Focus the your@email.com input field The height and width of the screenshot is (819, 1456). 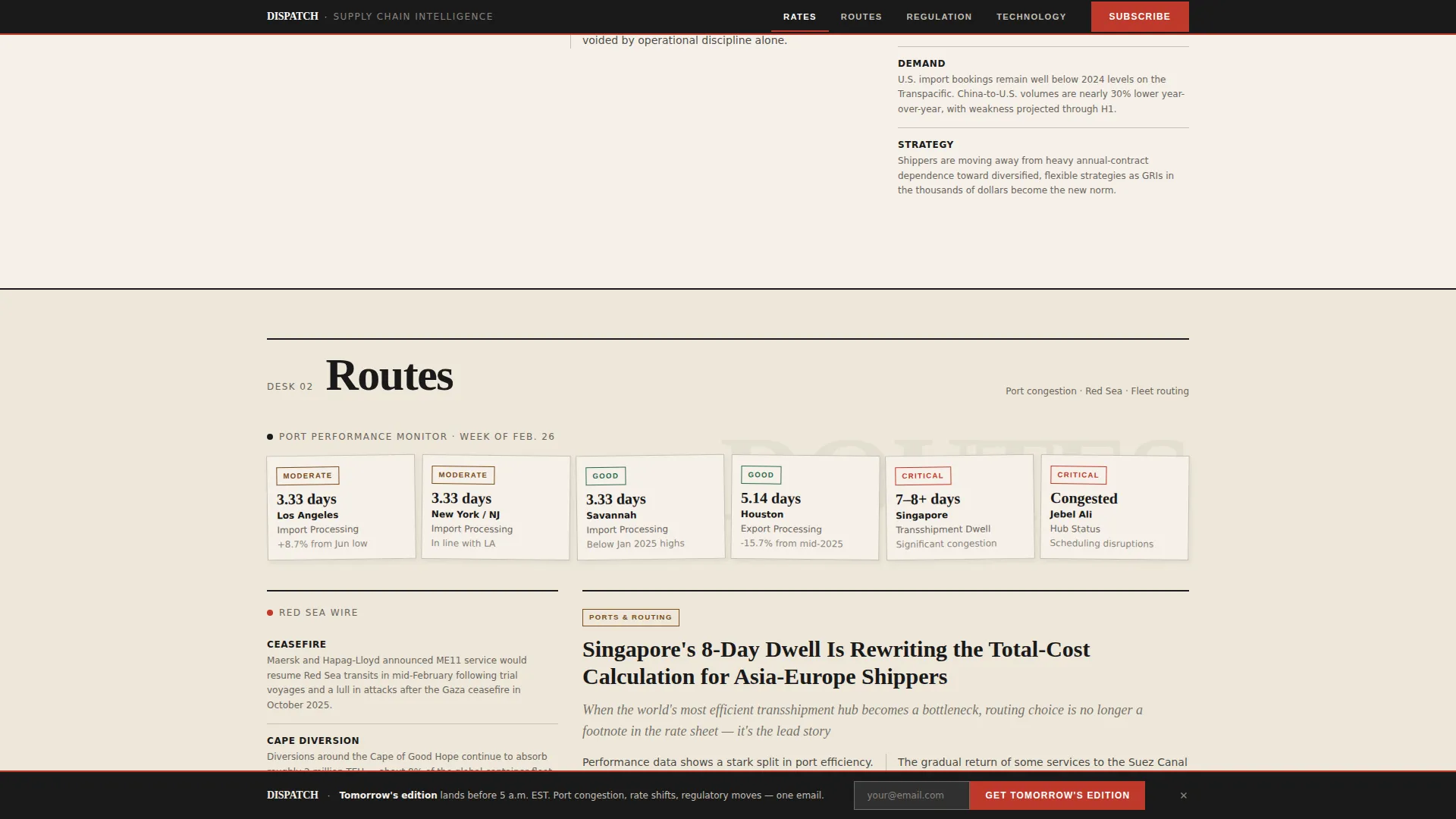click(x=911, y=795)
